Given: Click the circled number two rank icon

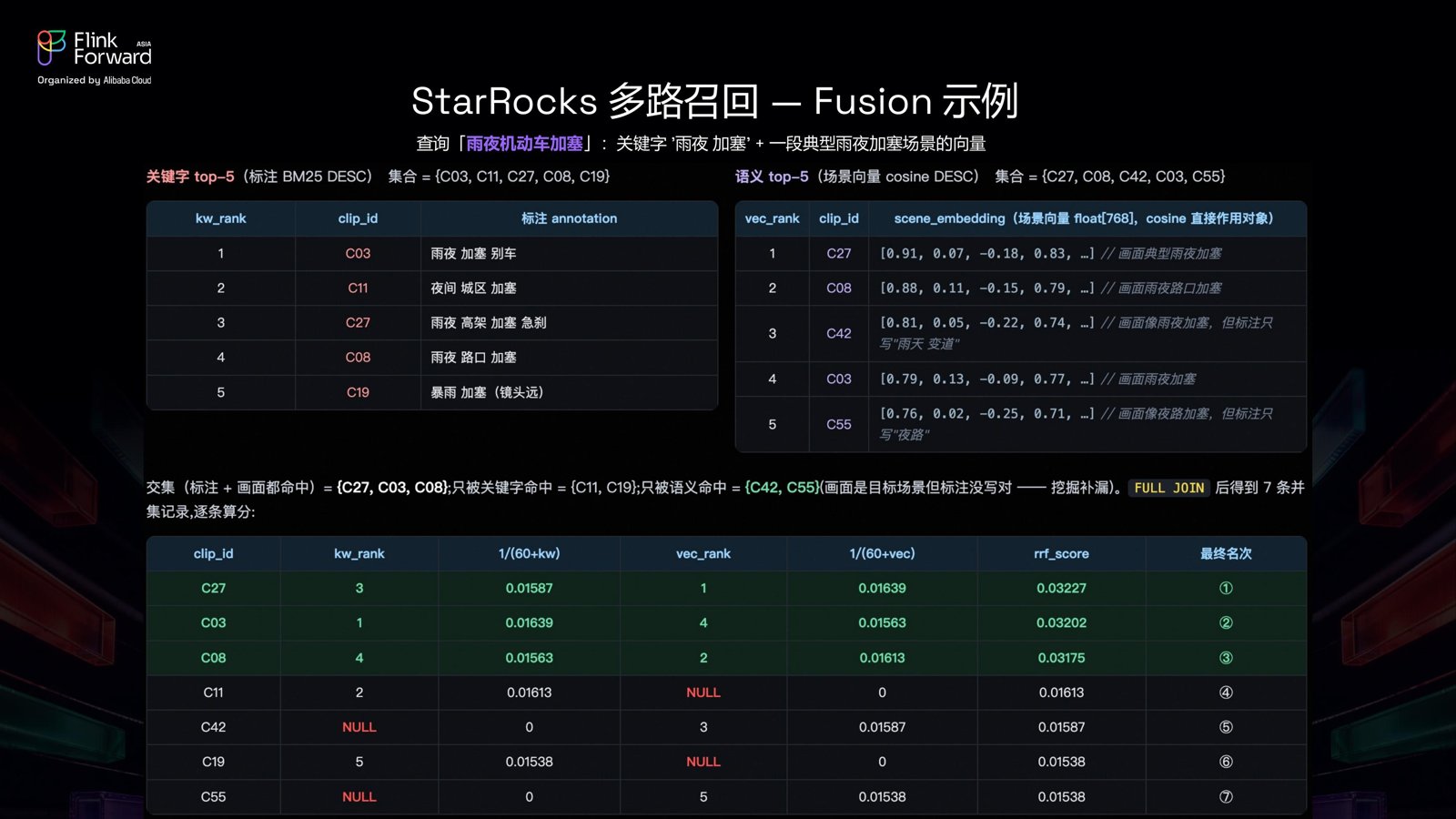Looking at the screenshot, I should pyautogui.click(x=1226, y=622).
